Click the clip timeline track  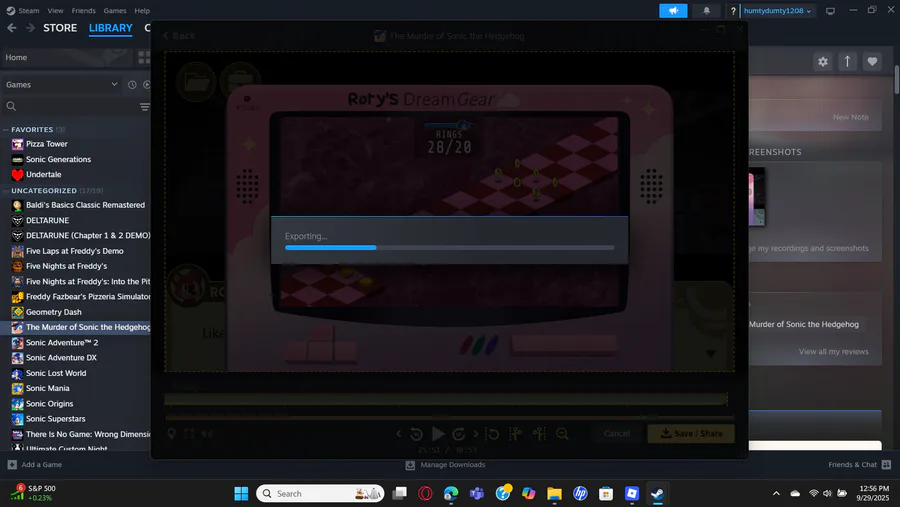point(446,398)
